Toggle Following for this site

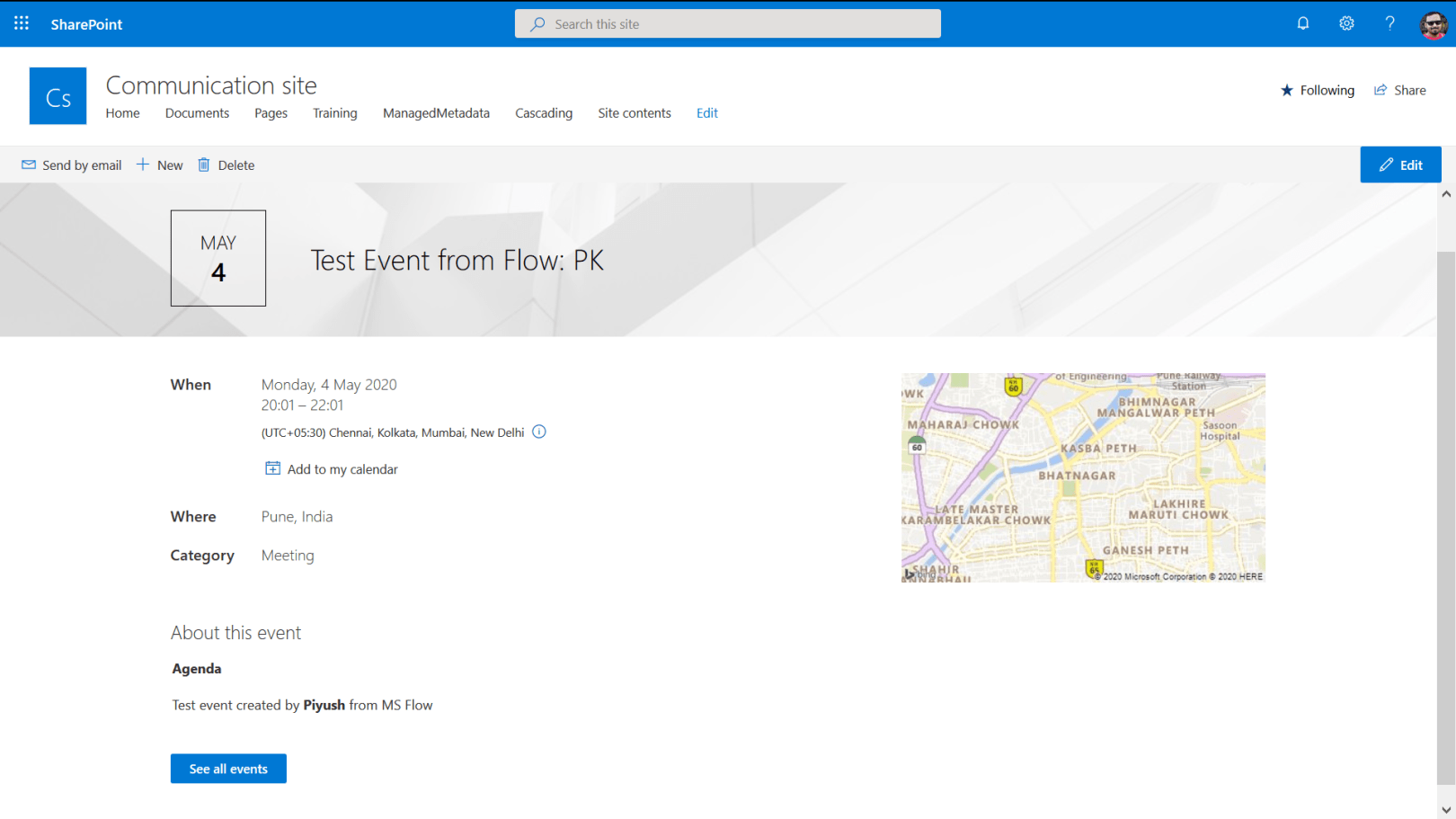pyautogui.click(x=1317, y=90)
